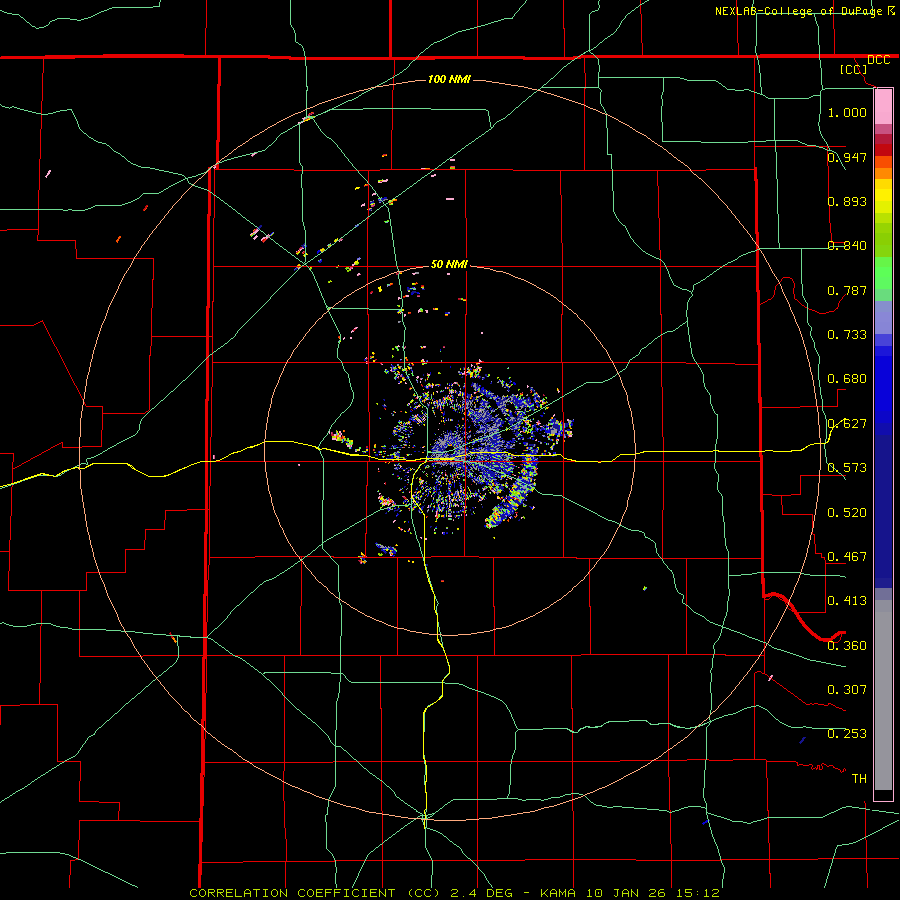Select the 0.520 legend value
Screen dimensions: 900x900
847,512
